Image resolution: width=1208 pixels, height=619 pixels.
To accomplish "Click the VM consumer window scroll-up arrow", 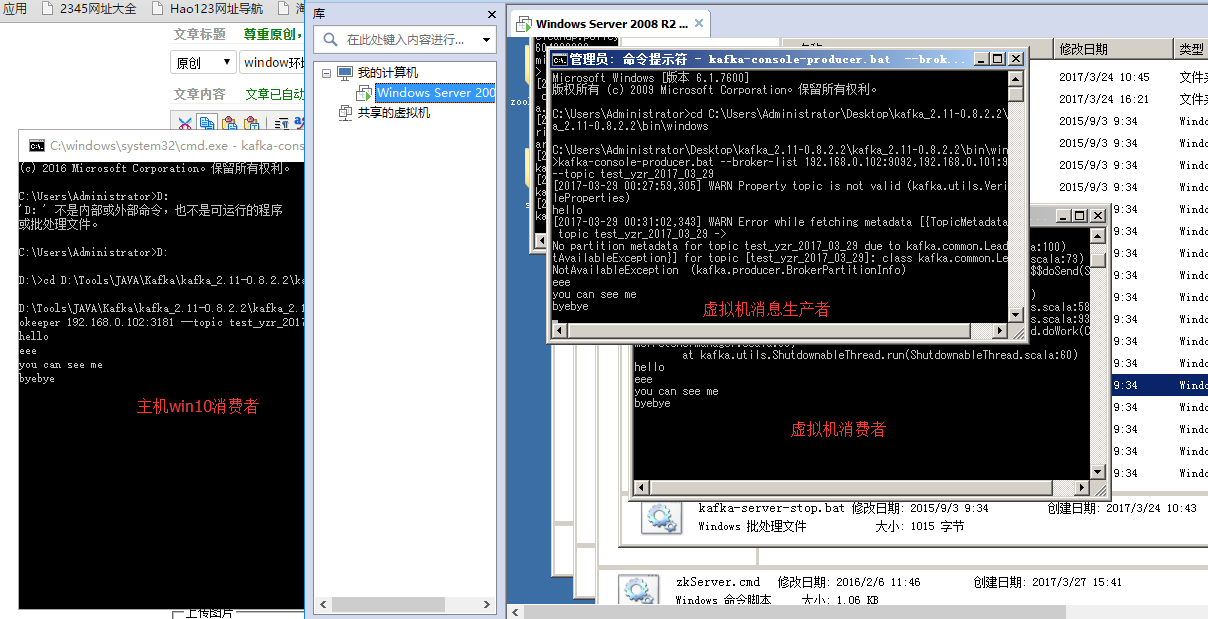I will [x=1098, y=234].
